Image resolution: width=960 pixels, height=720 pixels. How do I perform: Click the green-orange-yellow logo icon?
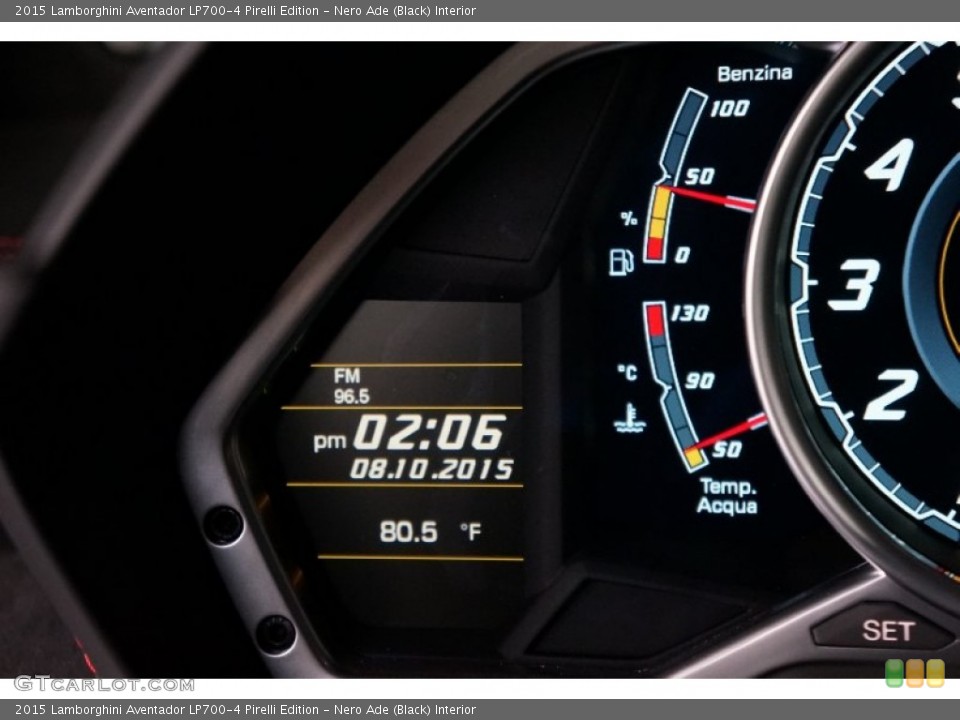pyautogui.click(x=915, y=673)
